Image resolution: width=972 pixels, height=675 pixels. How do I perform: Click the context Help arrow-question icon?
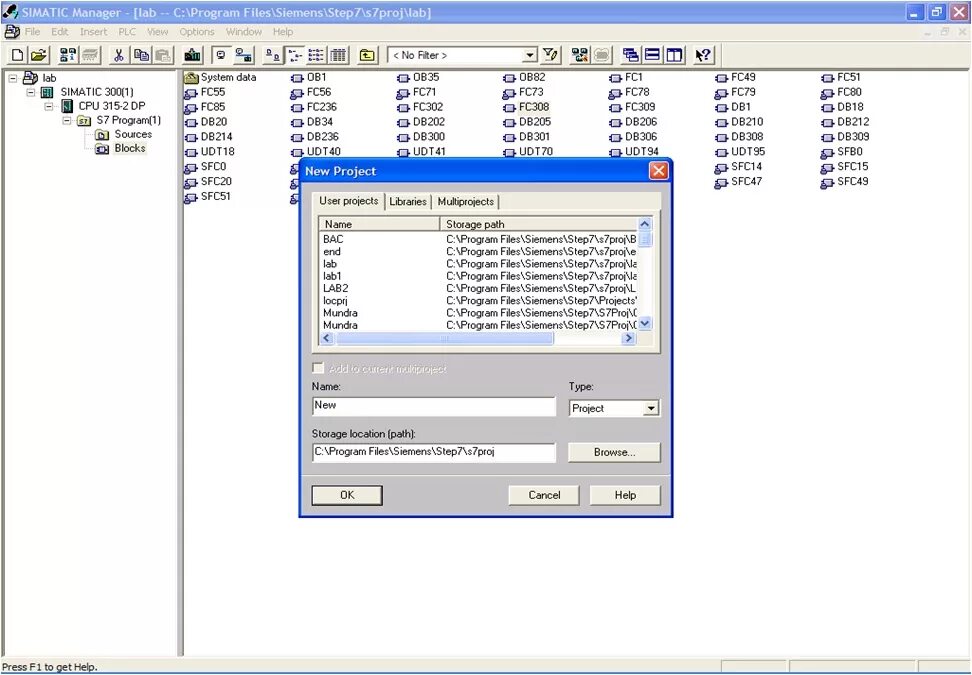(x=703, y=55)
